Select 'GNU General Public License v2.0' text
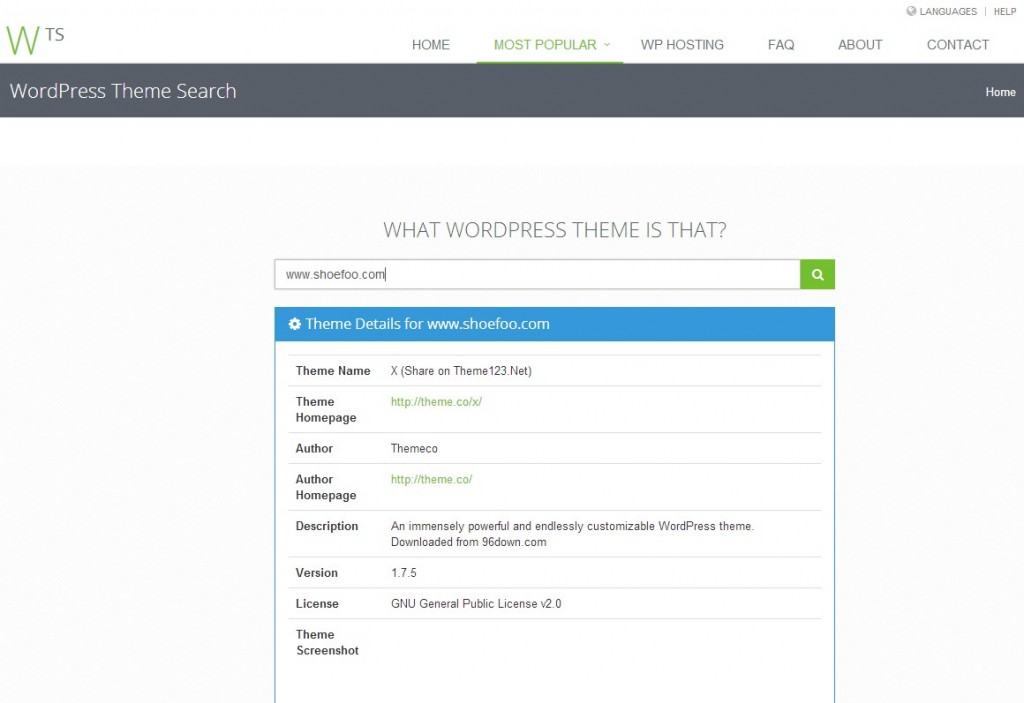The height and width of the screenshot is (703, 1024). click(476, 604)
